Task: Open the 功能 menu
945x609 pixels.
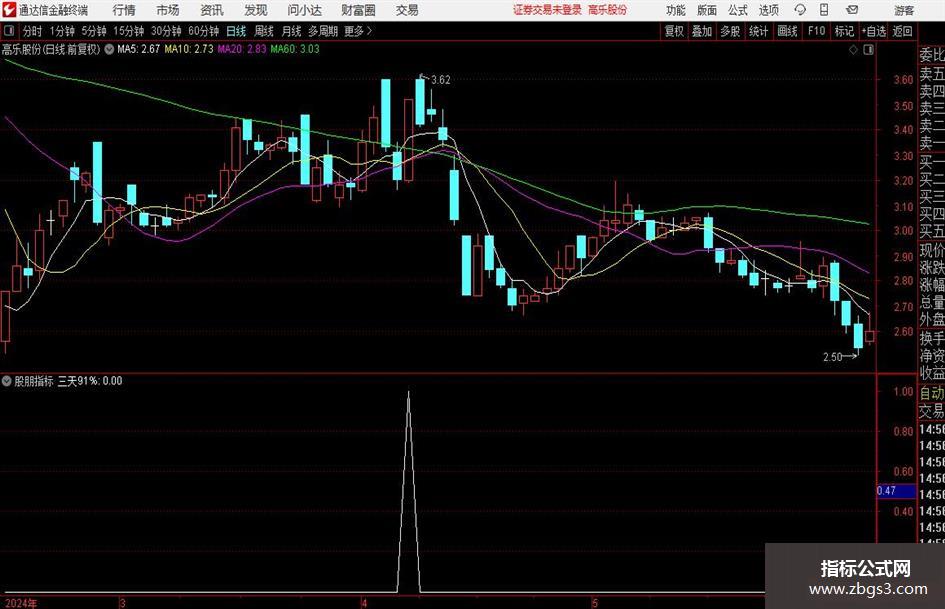Action: [x=676, y=10]
